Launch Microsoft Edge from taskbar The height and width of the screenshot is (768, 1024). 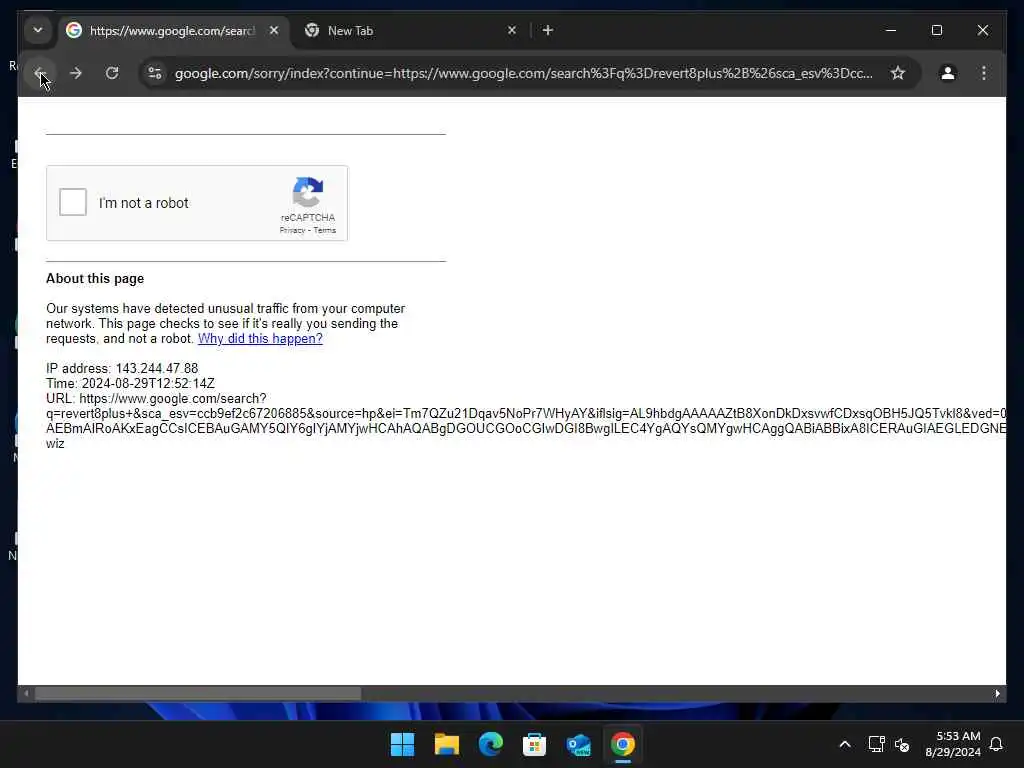[x=490, y=744]
